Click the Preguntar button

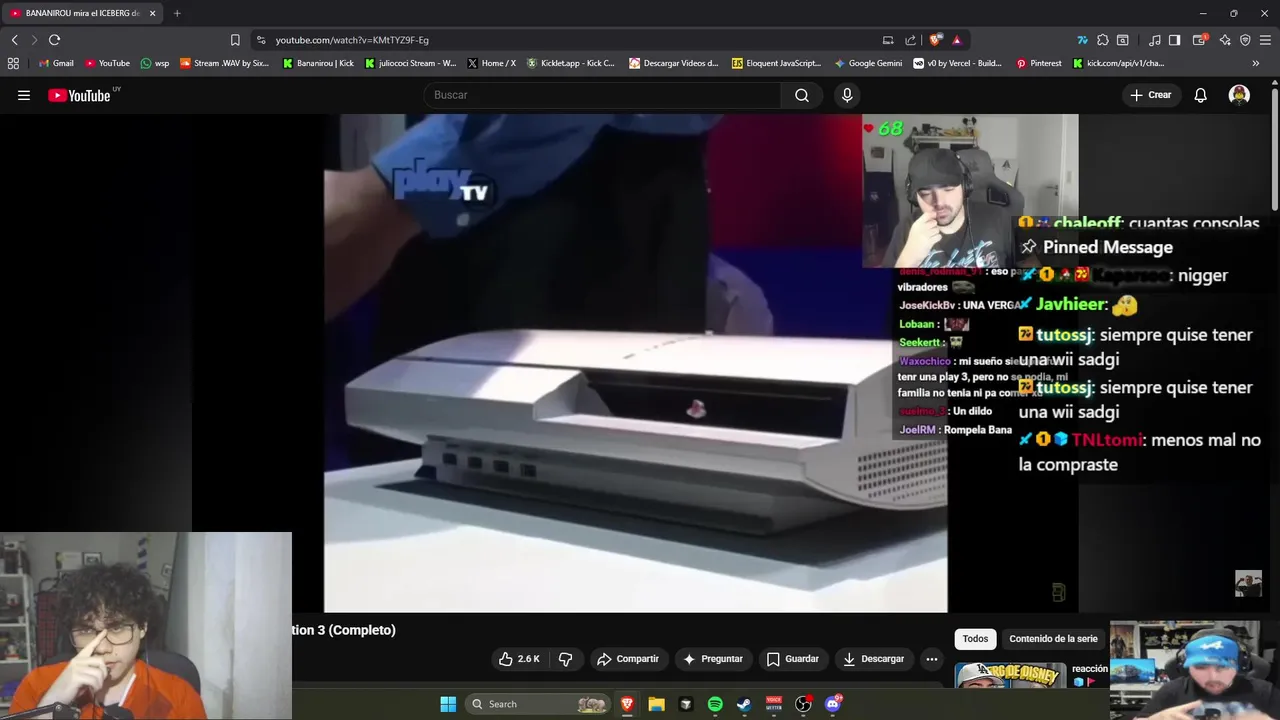point(713,659)
